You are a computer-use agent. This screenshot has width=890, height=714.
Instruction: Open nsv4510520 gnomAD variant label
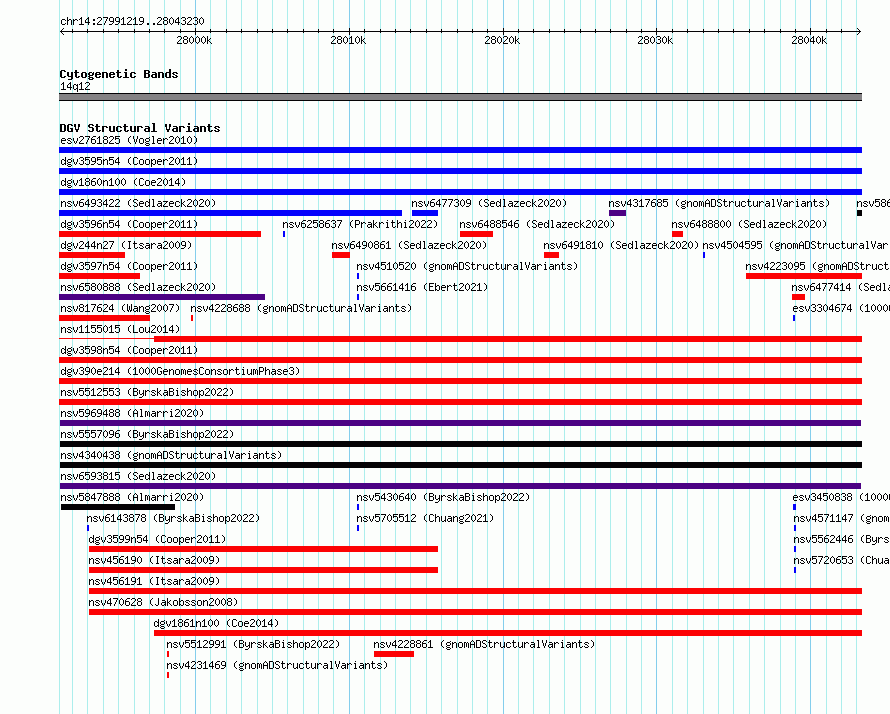pos(467,266)
